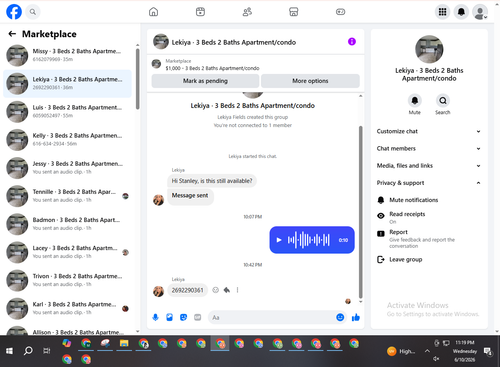Viewport: 500px width, 367px height.
Task: Play the voice message audio clip
Action: point(279,240)
